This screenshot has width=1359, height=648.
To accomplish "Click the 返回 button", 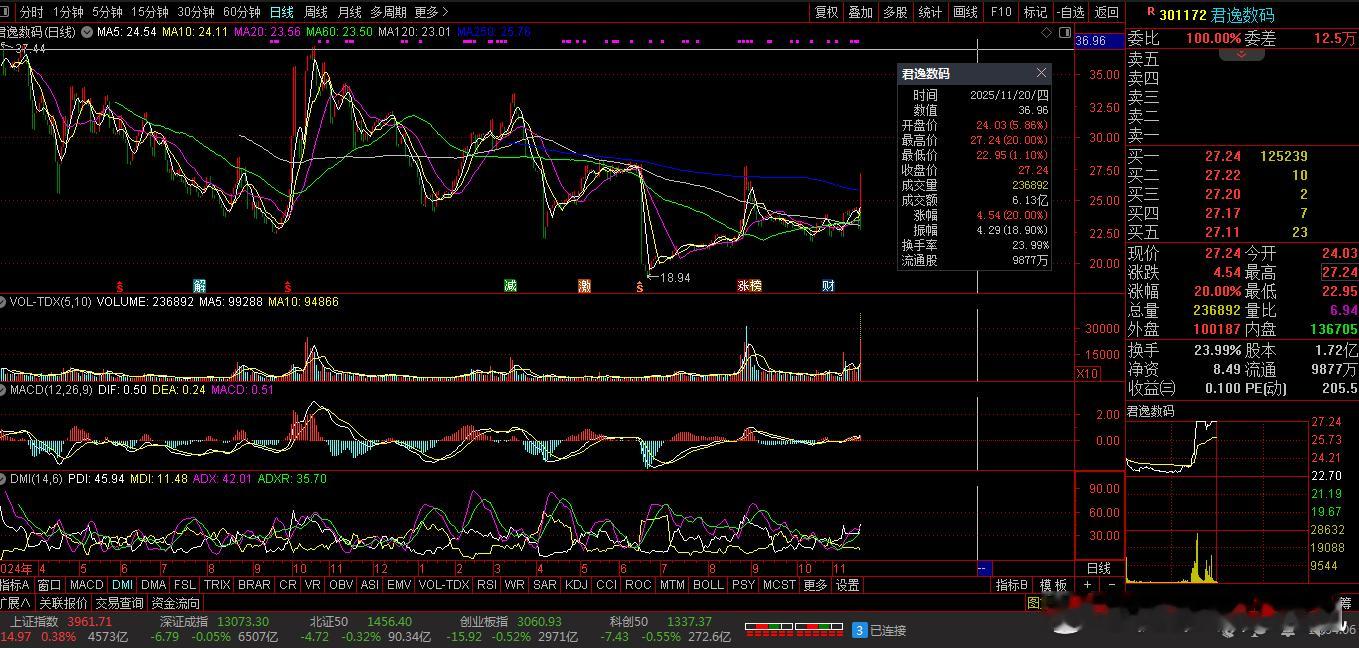I will point(1106,12).
